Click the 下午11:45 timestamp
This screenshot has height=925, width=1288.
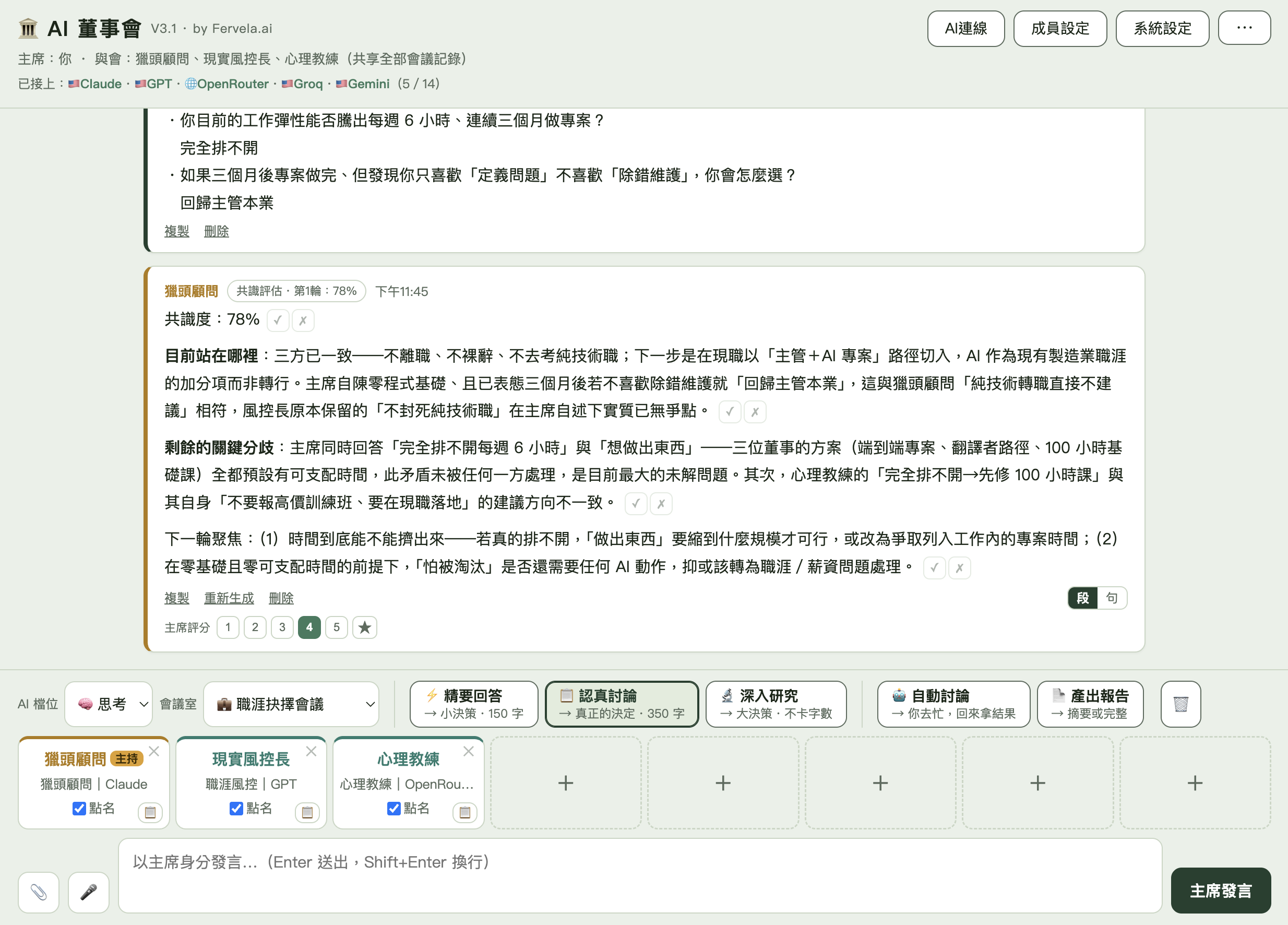coord(401,291)
